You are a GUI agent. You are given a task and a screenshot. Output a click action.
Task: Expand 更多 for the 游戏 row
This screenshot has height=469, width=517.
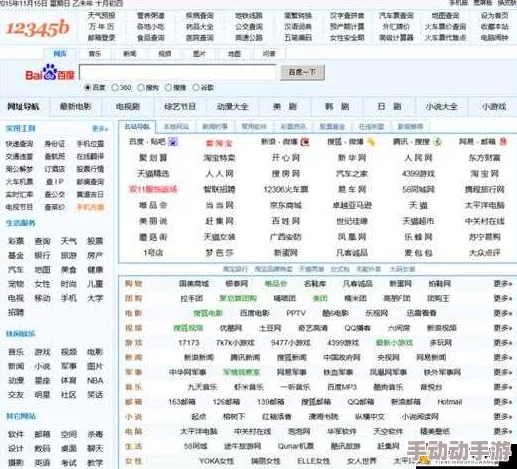click(502, 343)
